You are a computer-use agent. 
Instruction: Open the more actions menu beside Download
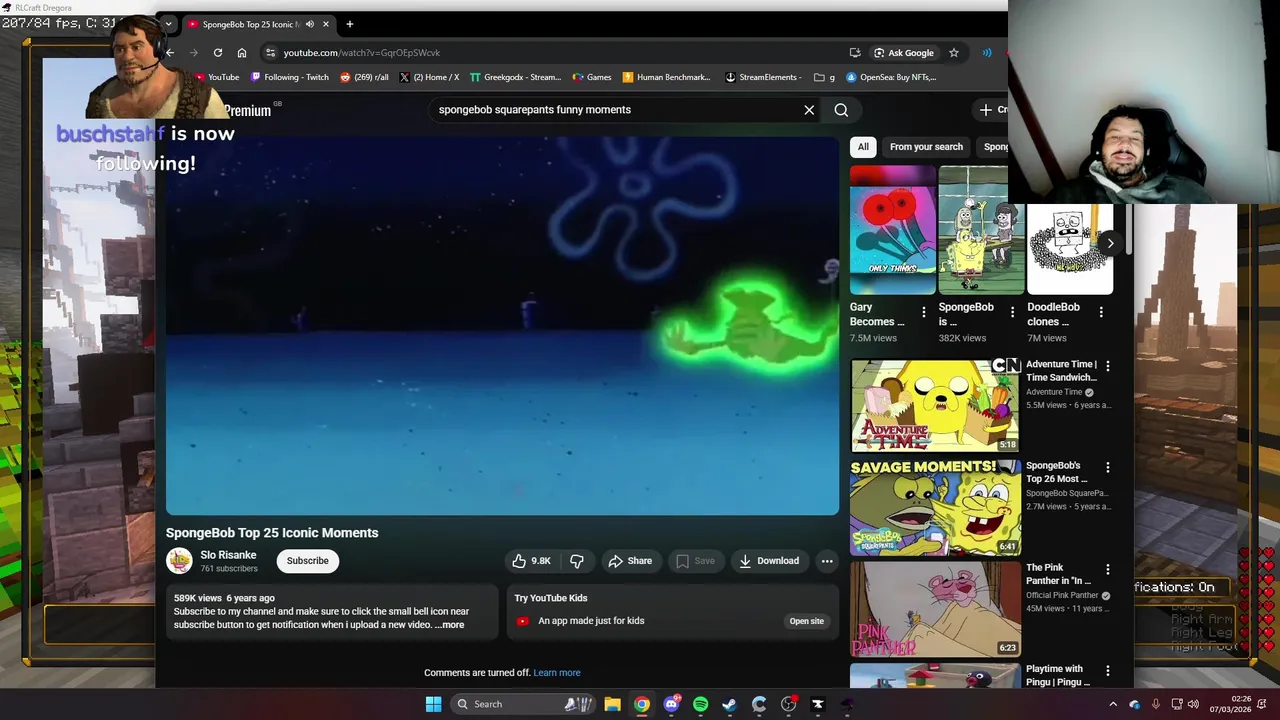[x=827, y=561]
